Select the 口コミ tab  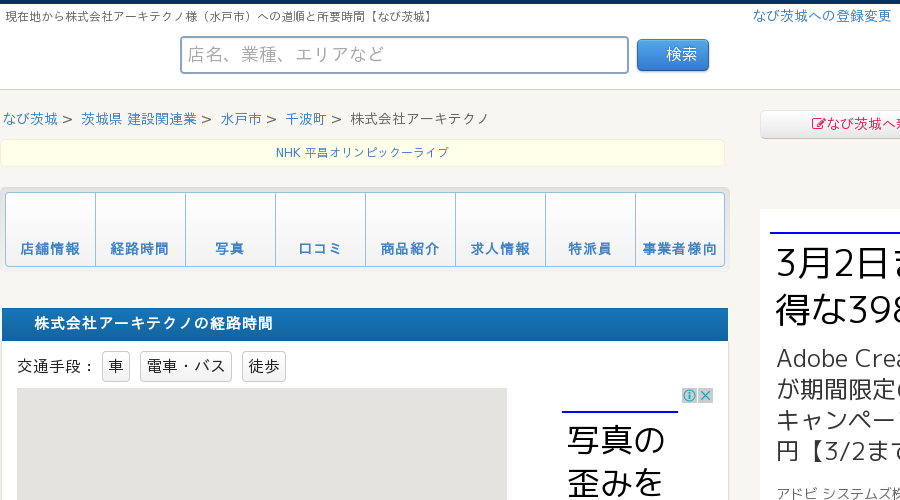(321, 230)
